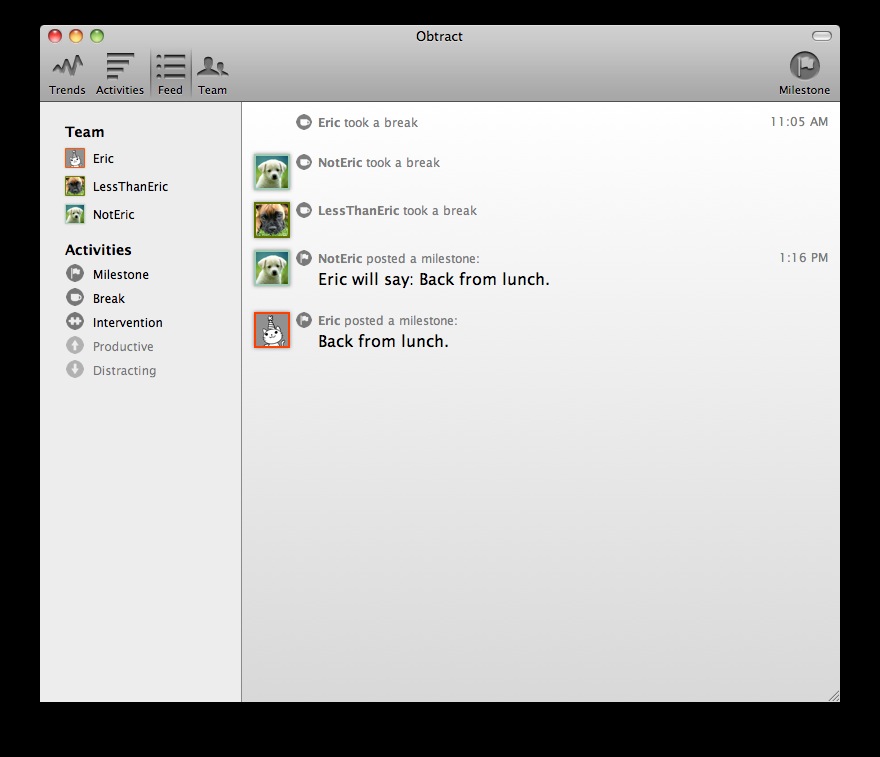880x757 pixels.
Task: Enable the Distracting activity filter icon
Action: pyautogui.click(x=75, y=369)
